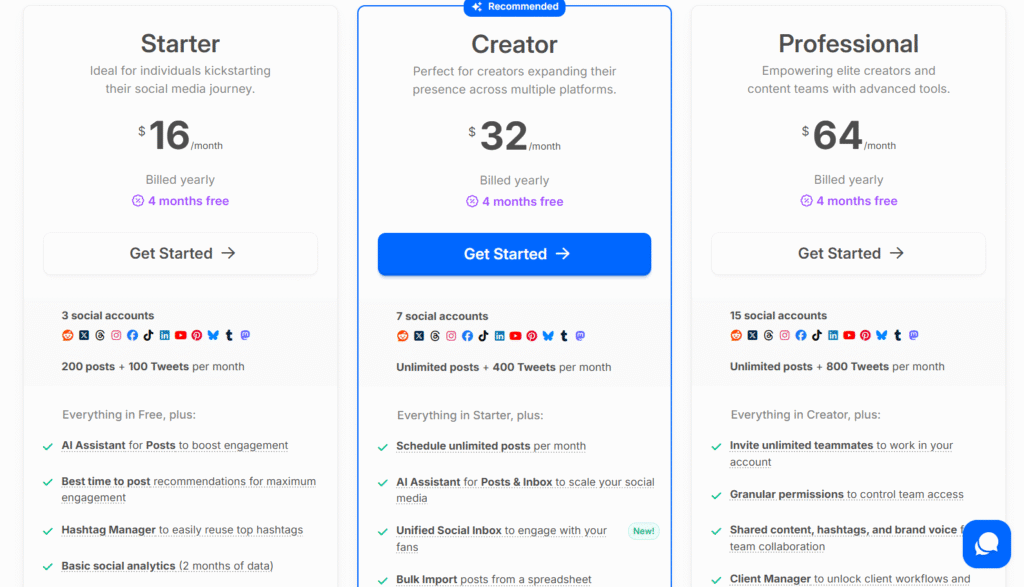This screenshot has height=587, width=1024.
Task: Click the TikTok icon in the Creator plan
Action: click(483, 335)
